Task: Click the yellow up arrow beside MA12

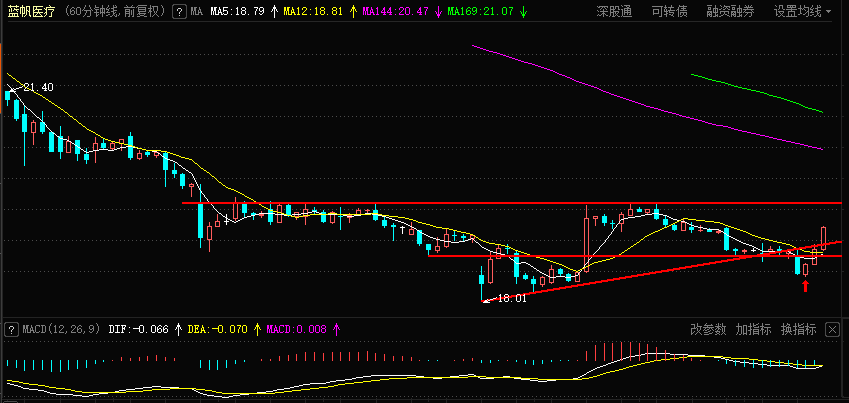Action: click(353, 11)
